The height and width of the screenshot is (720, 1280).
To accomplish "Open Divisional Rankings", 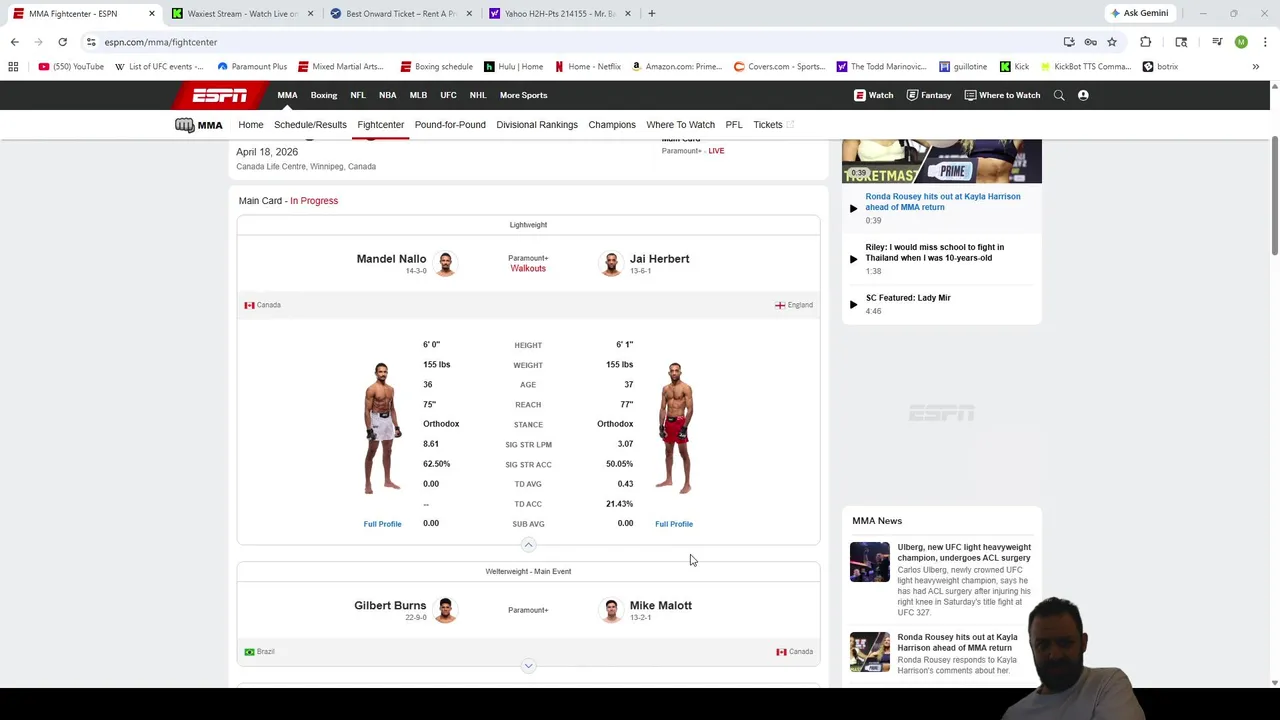I will pos(537,125).
